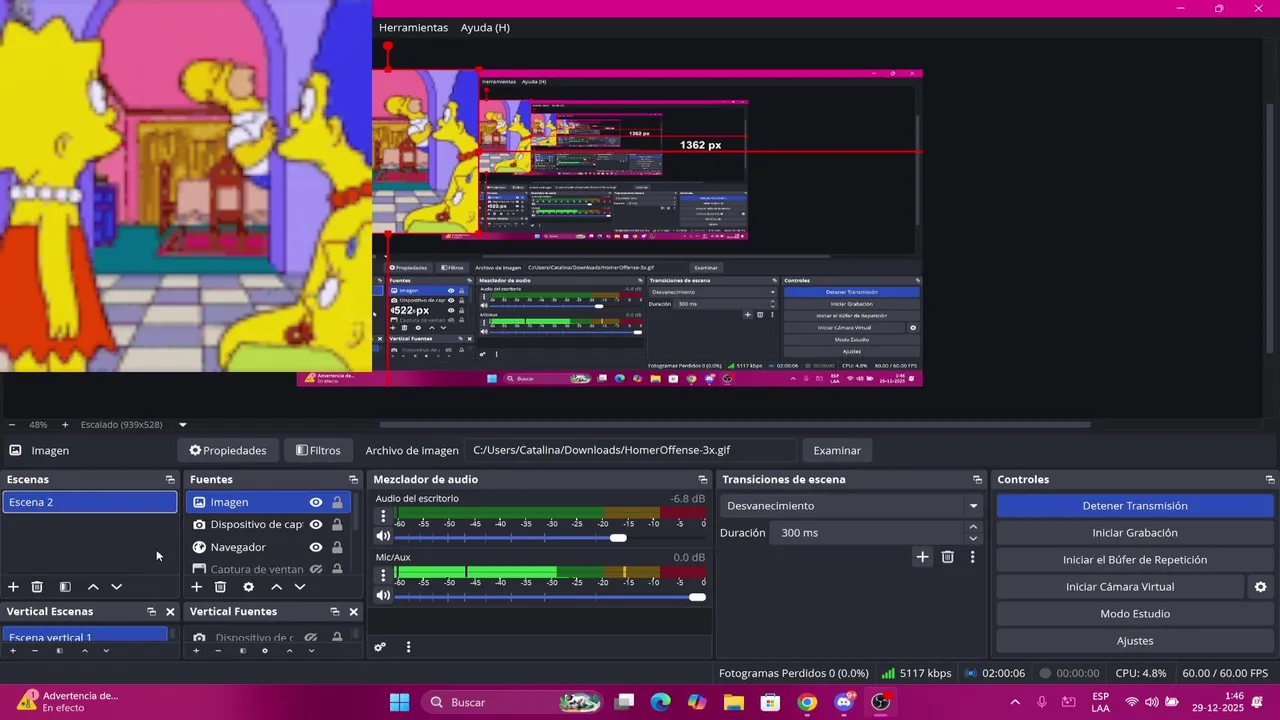Open Audio del escritorio three-dot options

coord(383,517)
